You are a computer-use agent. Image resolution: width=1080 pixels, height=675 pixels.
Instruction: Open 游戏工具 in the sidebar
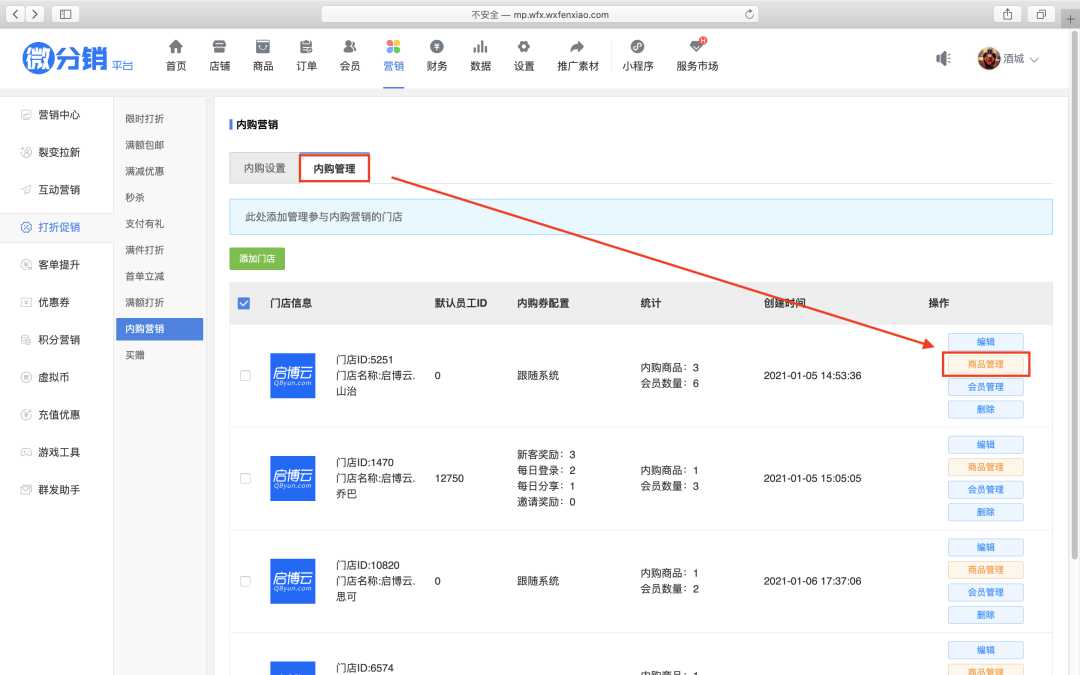pyautogui.click(x=59, y=453)
